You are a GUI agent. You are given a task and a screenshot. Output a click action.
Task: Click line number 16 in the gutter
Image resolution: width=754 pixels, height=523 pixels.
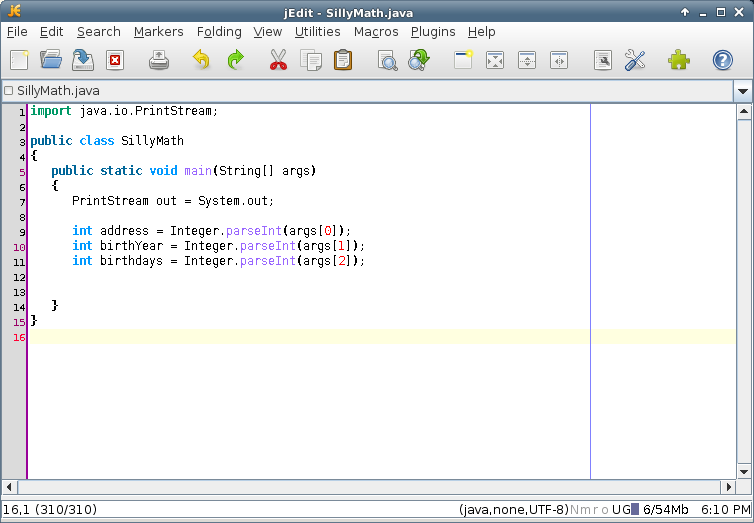coord(19,337)
